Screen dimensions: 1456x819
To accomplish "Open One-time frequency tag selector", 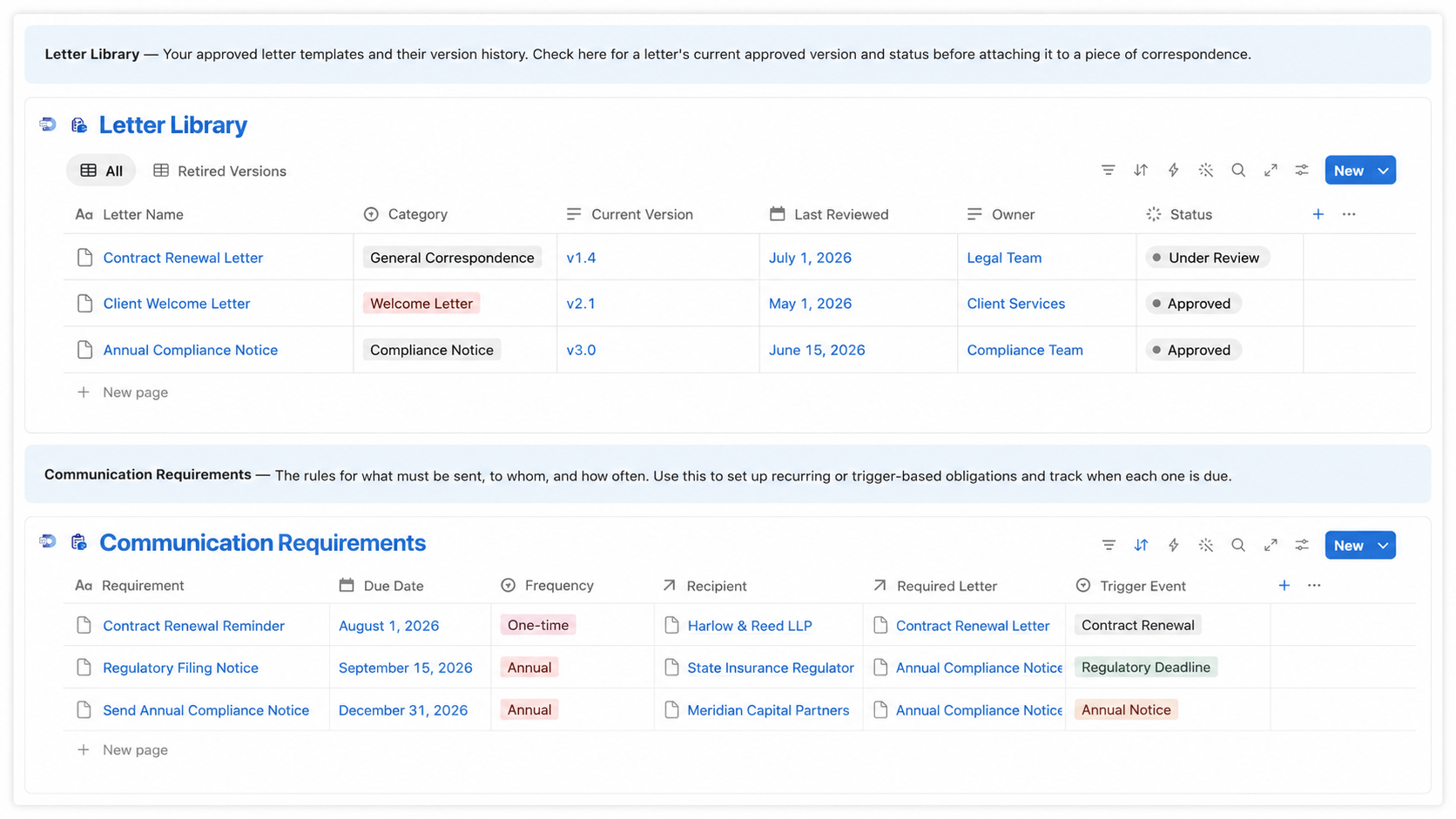I will point(538,626).
